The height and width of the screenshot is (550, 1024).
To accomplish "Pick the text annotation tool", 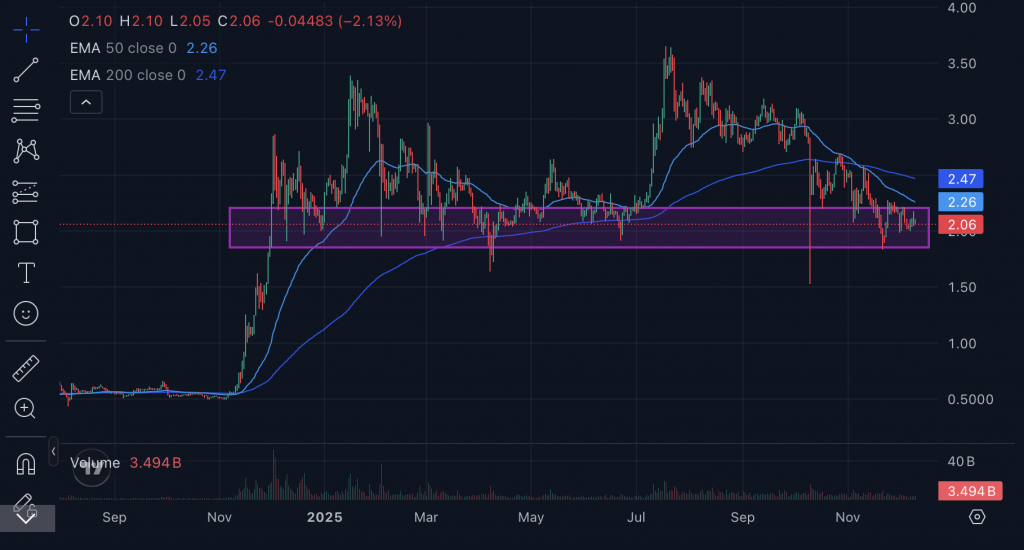I will (26, 273).
